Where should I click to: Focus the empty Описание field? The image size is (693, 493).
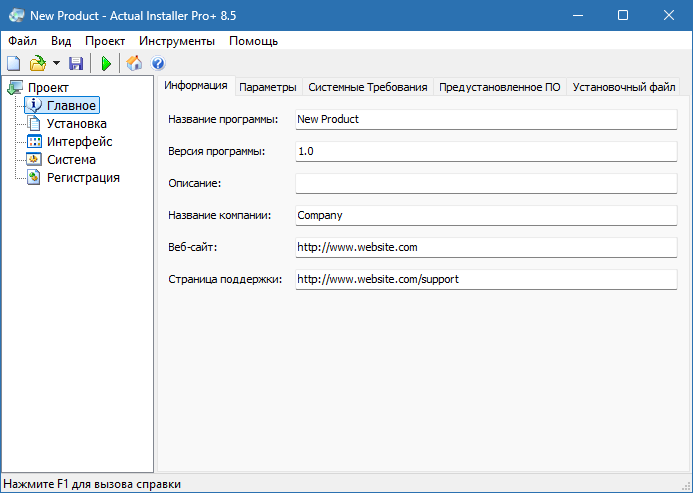point(486,183)
